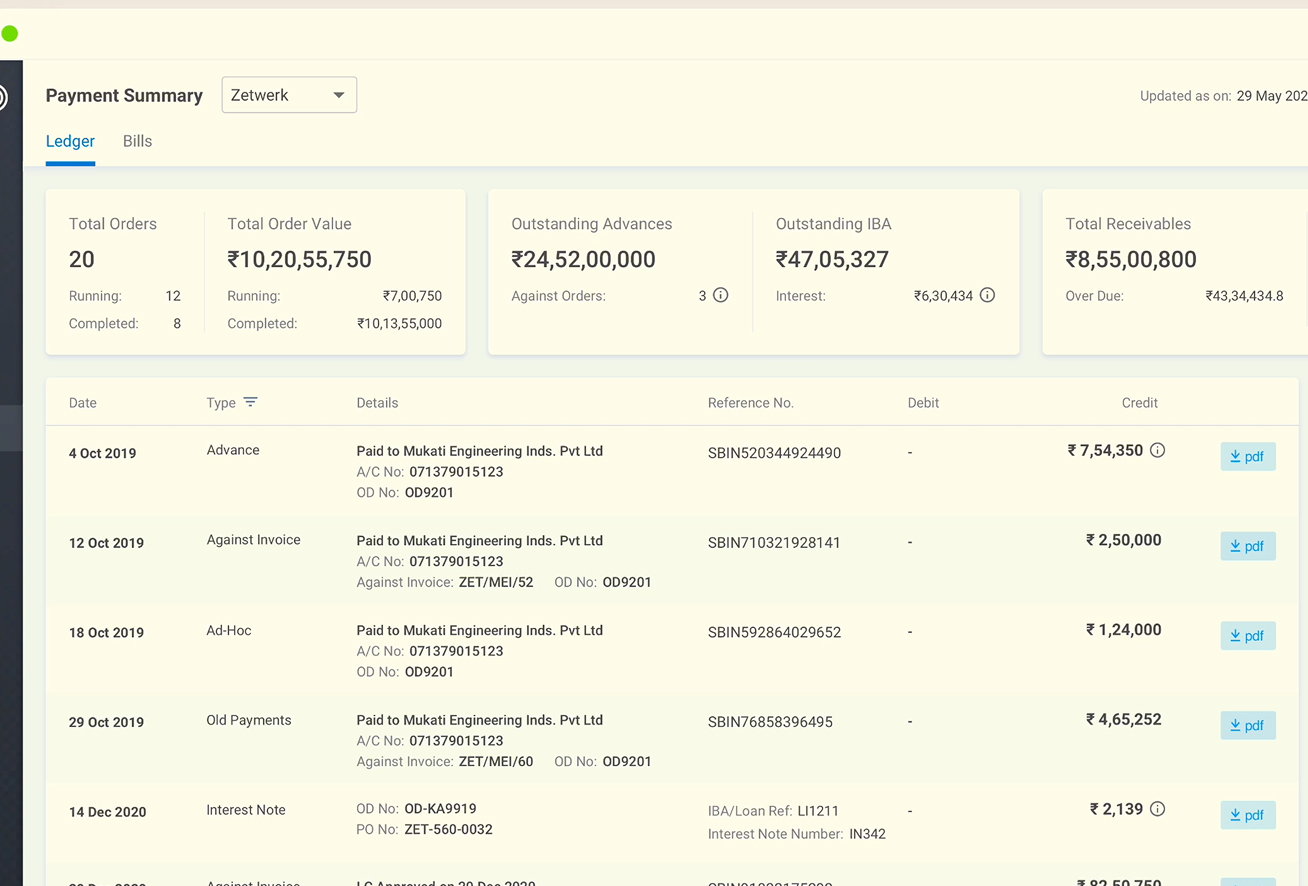The image size is (1308, 886).
Task: Click the Type column filter icon
Action: (250, 402)
